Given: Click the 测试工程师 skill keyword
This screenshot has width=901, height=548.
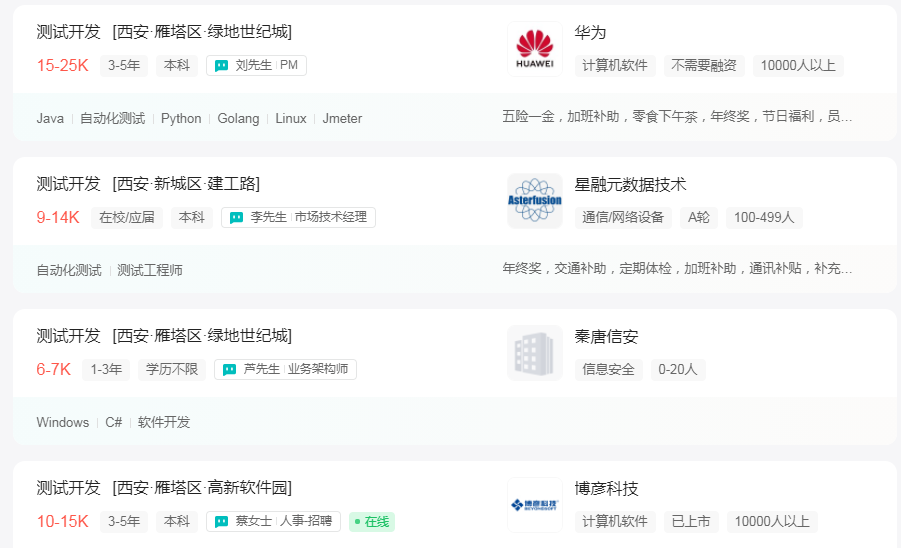Looking at the screenshot, I should 150,270.
